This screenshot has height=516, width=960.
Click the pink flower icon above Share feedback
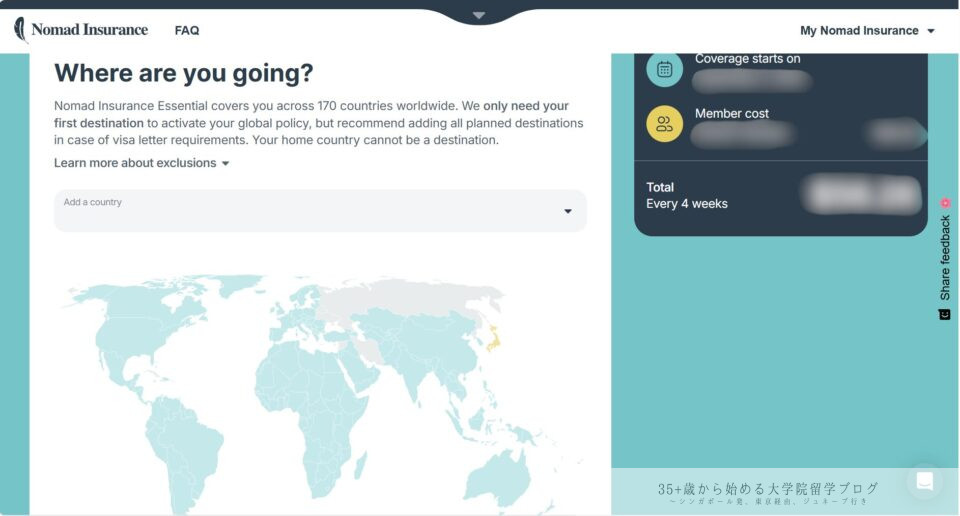945,203
